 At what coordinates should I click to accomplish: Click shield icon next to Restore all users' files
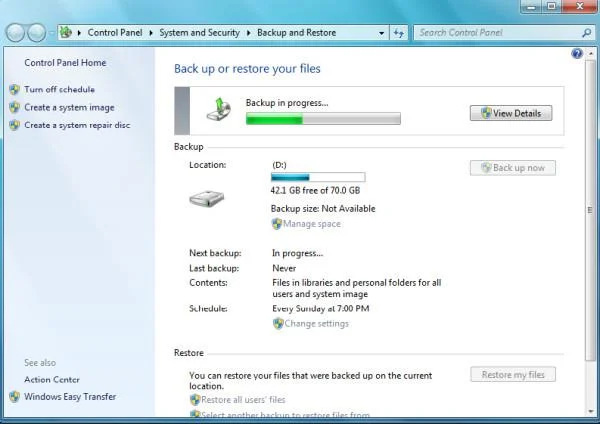pos(195,400)
